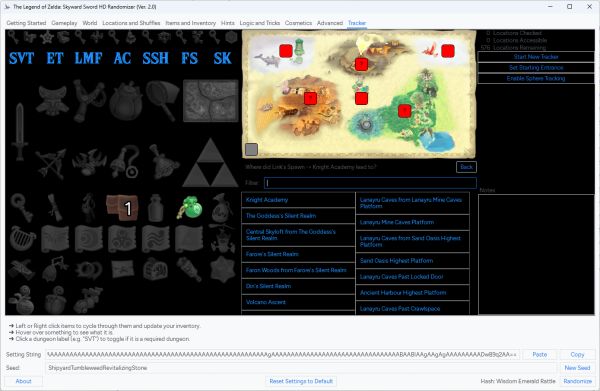
Task: Click the green wallet pouch icon
Action: pyautogui.click(x=190, y=208)
